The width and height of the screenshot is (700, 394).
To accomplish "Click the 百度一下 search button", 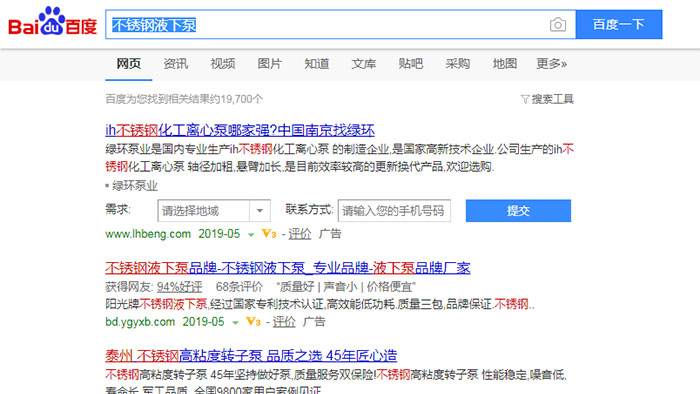I will pos(619,25).
